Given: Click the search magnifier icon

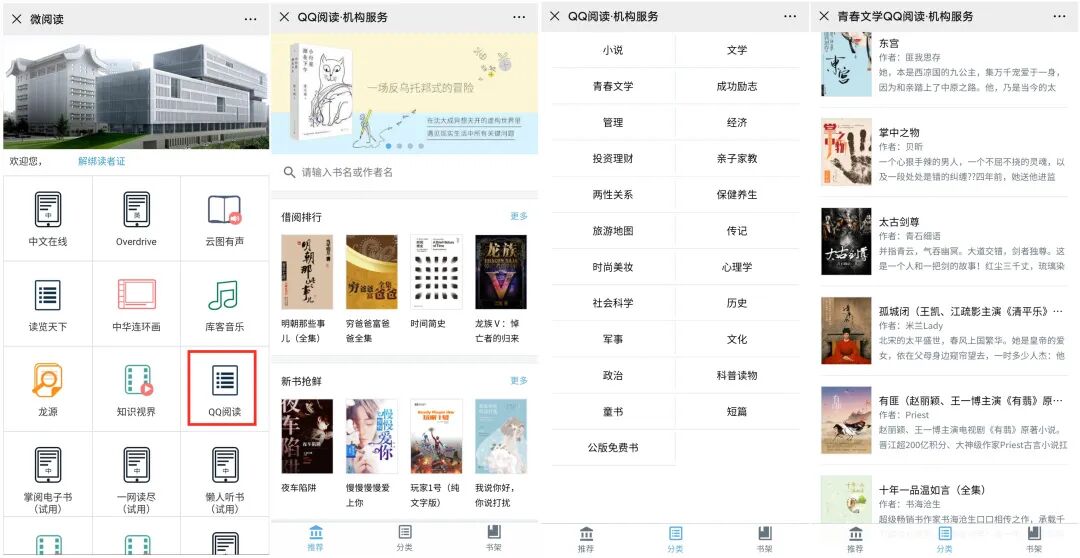Looking at the screenshot, I should (x=289, y=172).
